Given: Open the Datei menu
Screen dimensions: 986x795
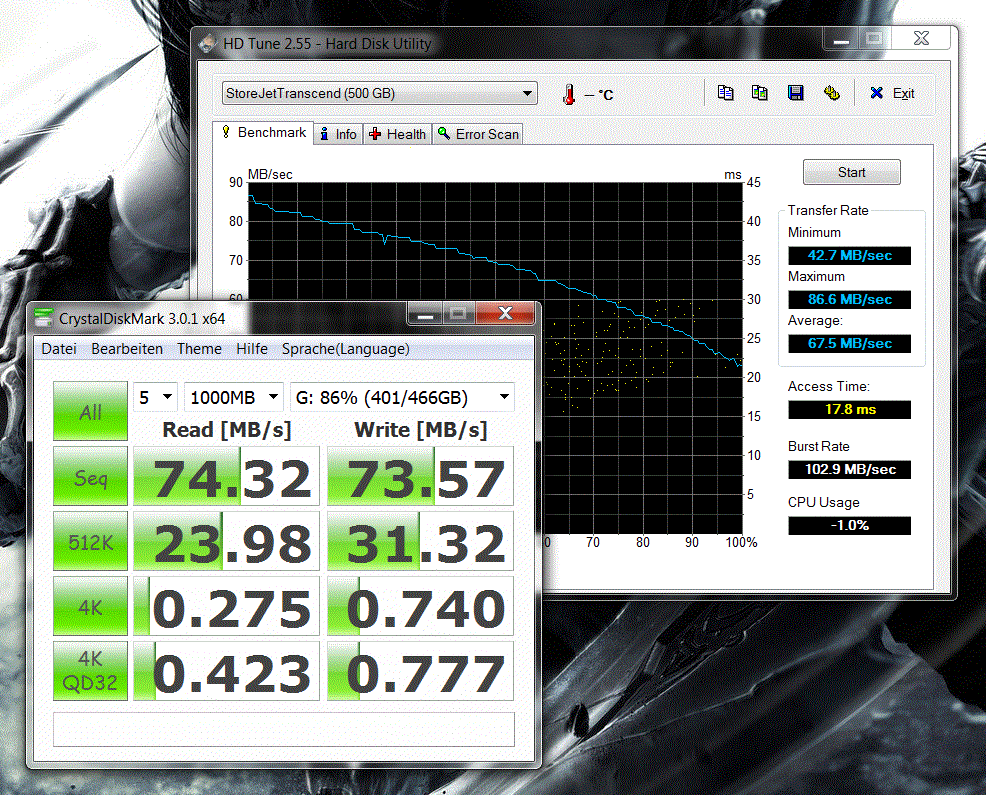Looking at the screenshot, I should [x=58, y=348].
